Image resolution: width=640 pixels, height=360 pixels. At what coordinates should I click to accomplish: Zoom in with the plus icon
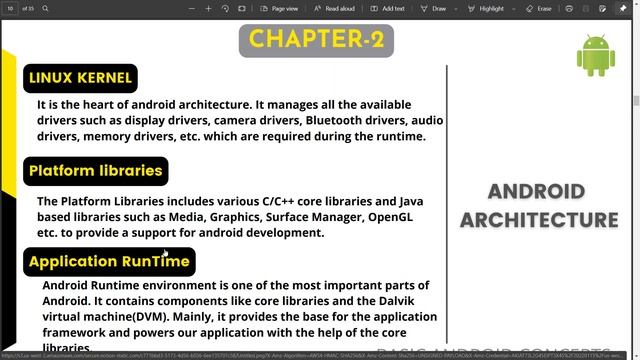tap(208, 9)
